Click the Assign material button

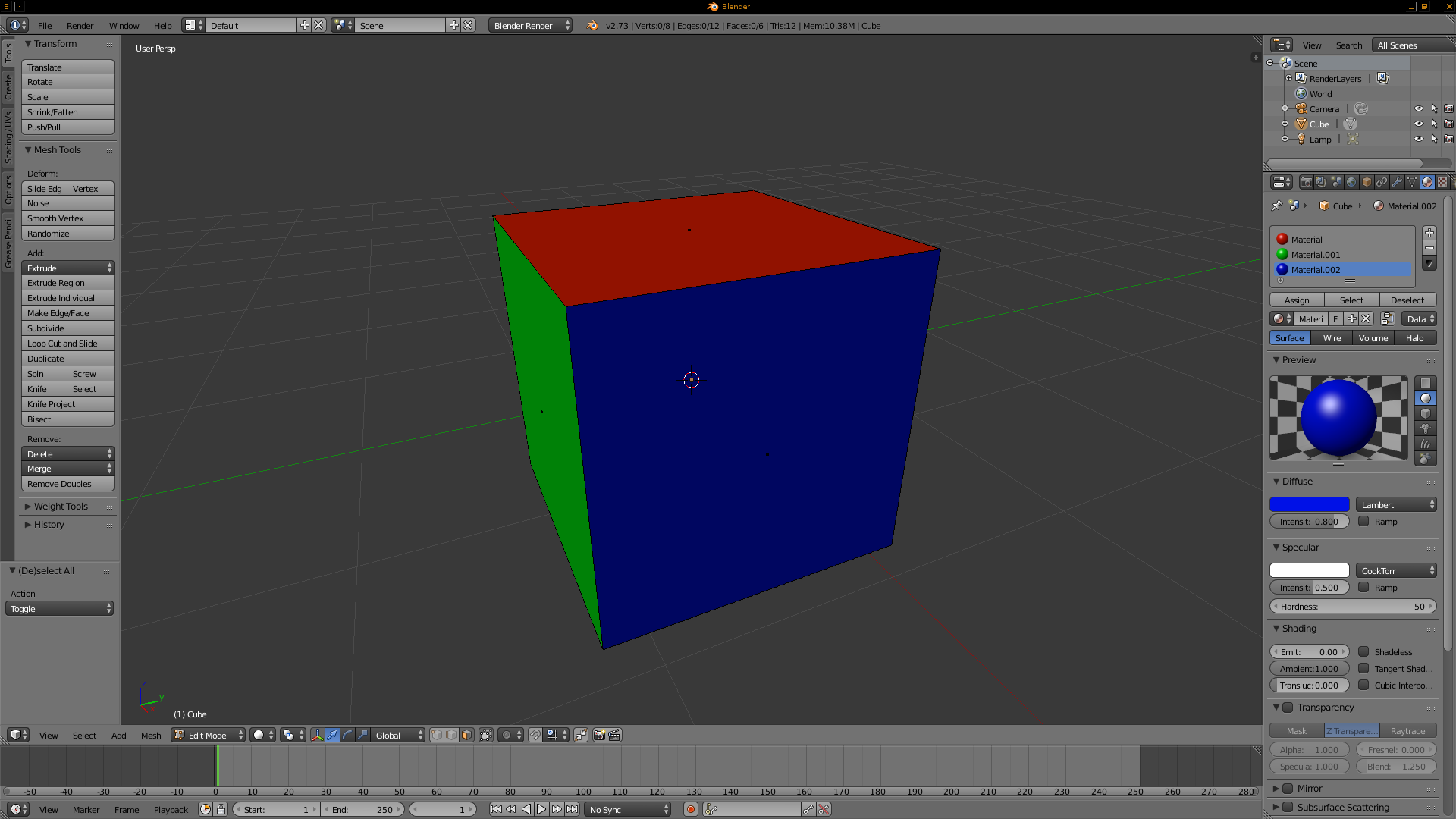[1297, 300]
